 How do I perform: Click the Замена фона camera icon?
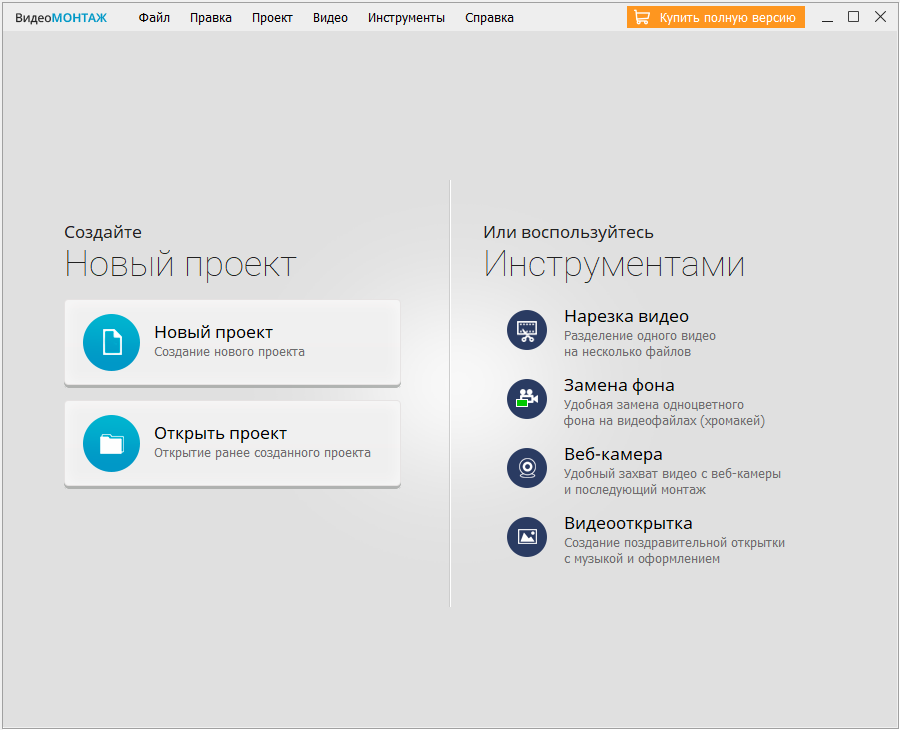[x=527, y=399]
